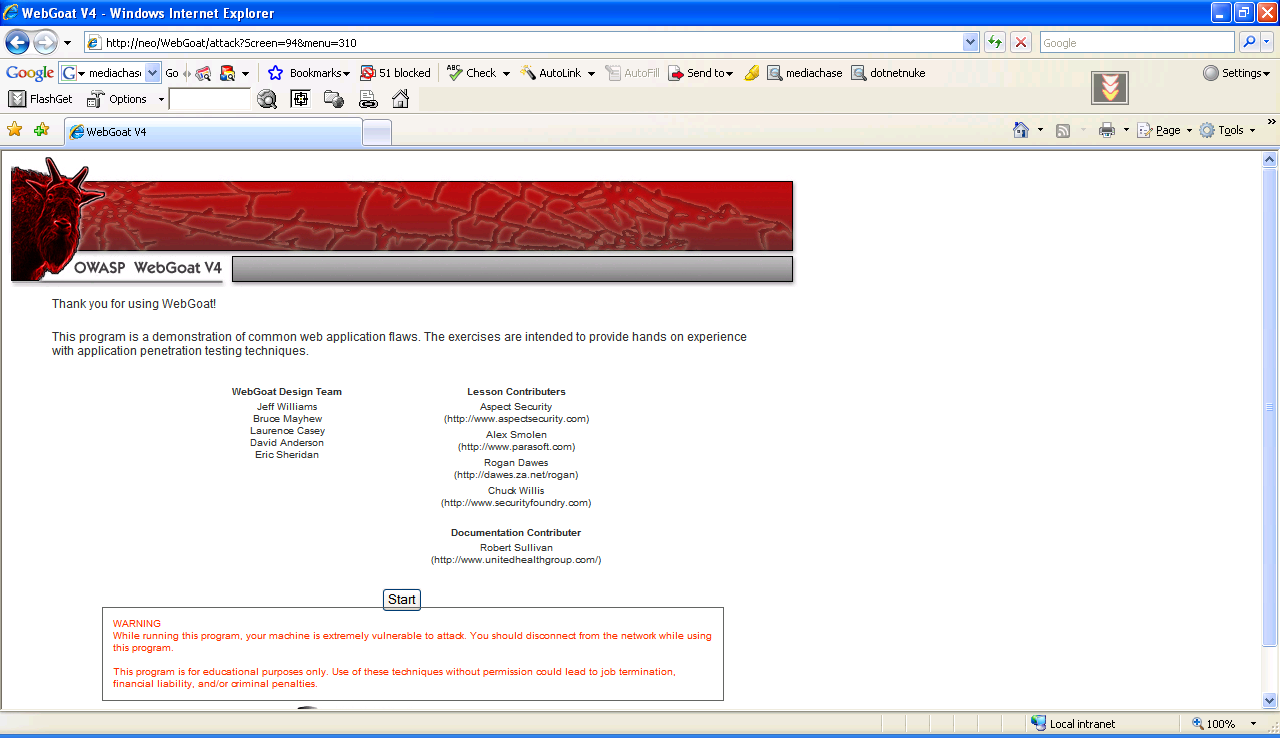The width and height of the screenshot is (1280, 738).
Task: Click the 51 blocked popup blocker
Action: [395, 73]
